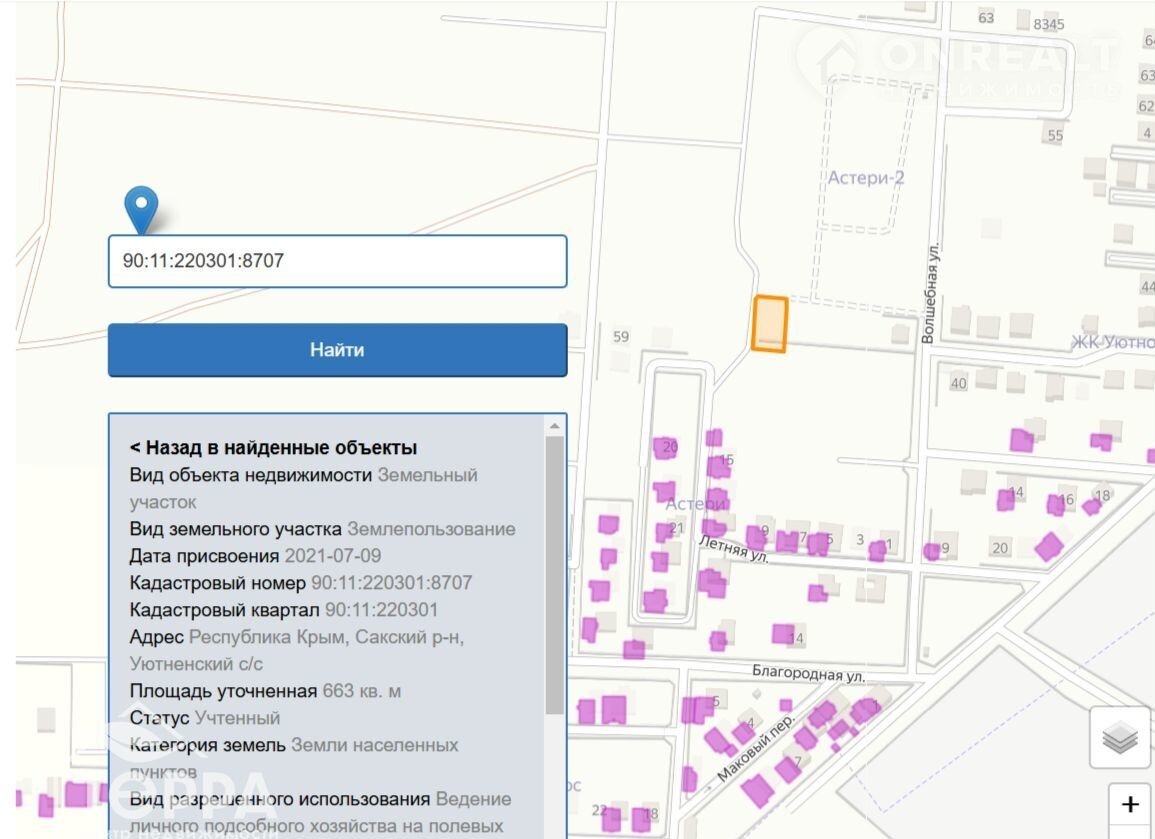Go back via Назад в найденные объекты
Image resolution: width=1155 pixels, height=839 pixels.
coord(273,448)
